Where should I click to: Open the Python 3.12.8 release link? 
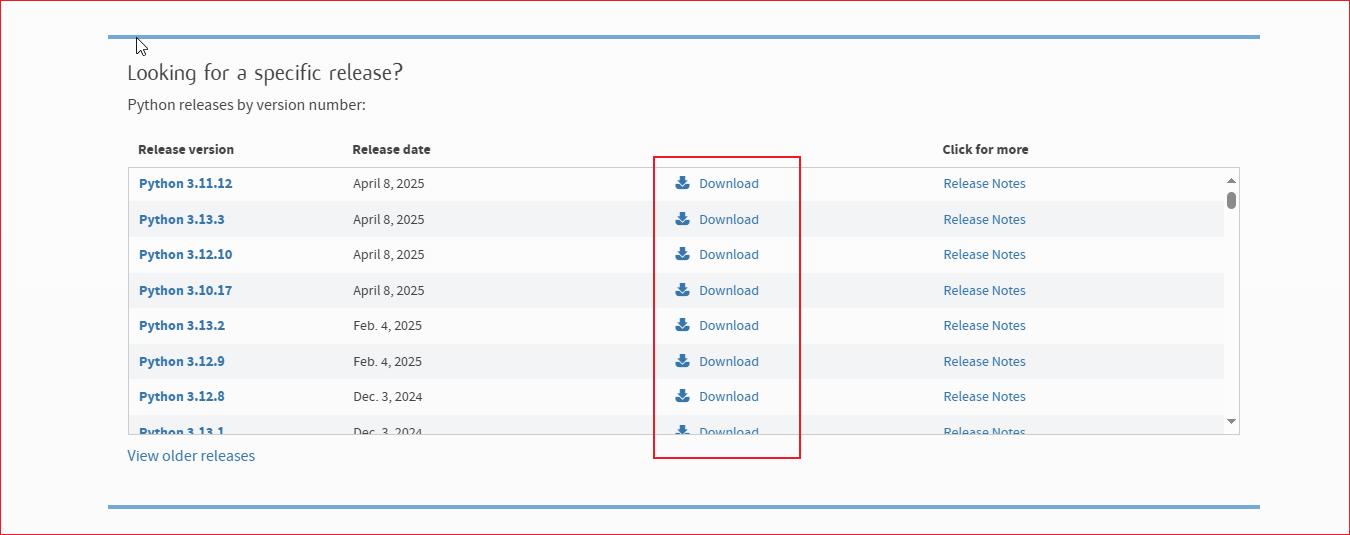(x=182, y=397)
